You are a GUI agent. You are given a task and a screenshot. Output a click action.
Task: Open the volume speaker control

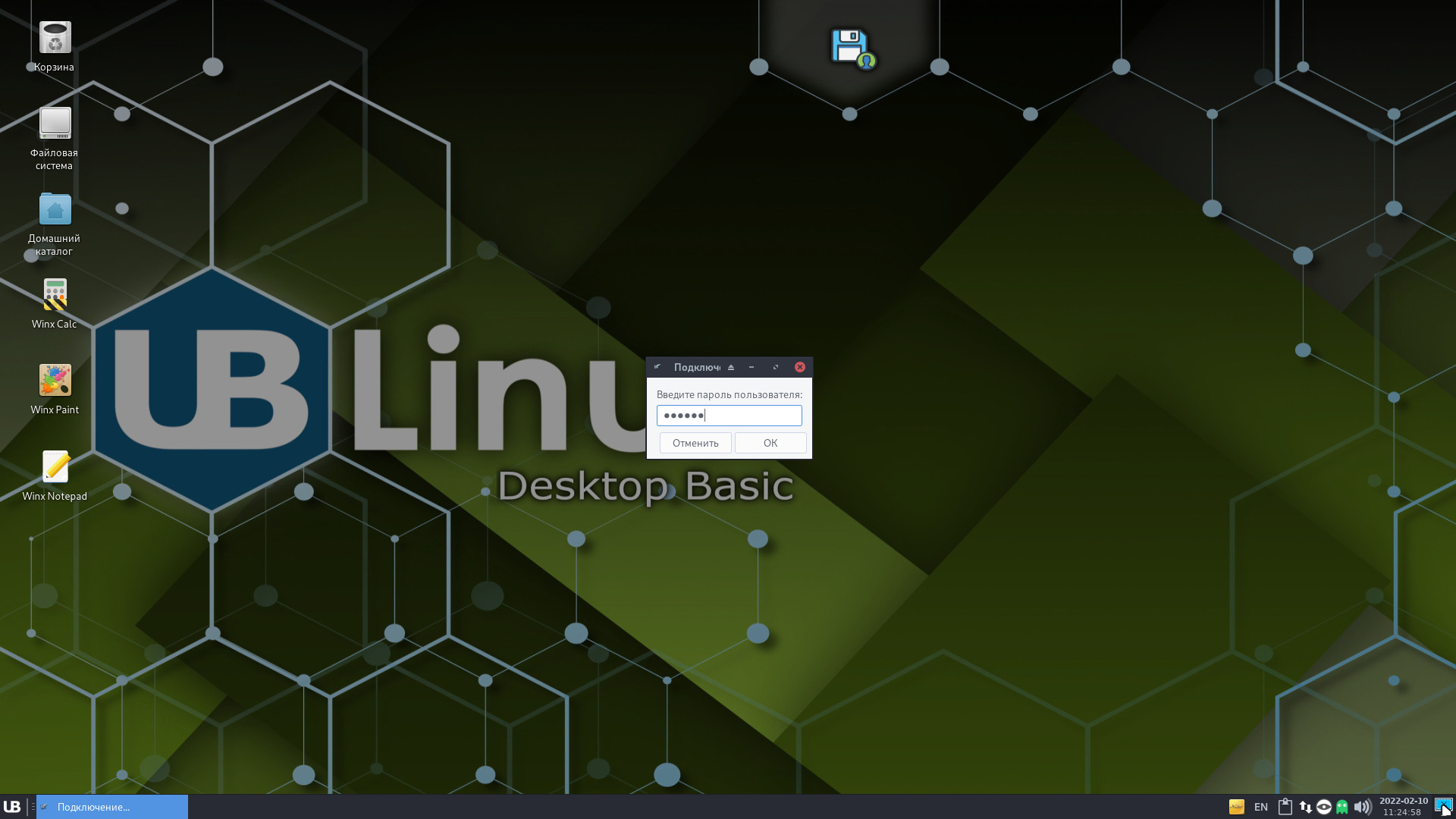(1362, 807)
